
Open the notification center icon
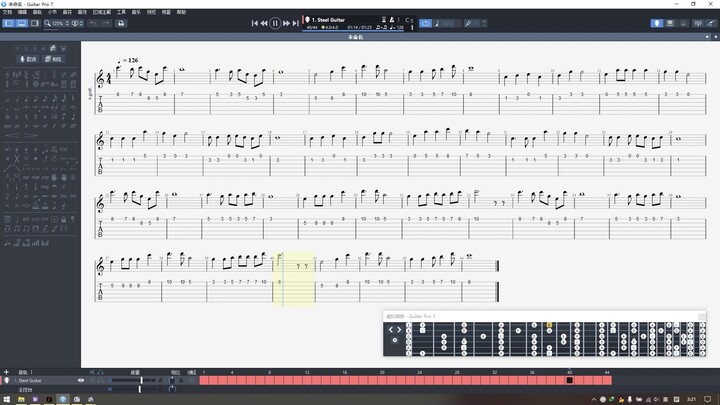(708, 399)
